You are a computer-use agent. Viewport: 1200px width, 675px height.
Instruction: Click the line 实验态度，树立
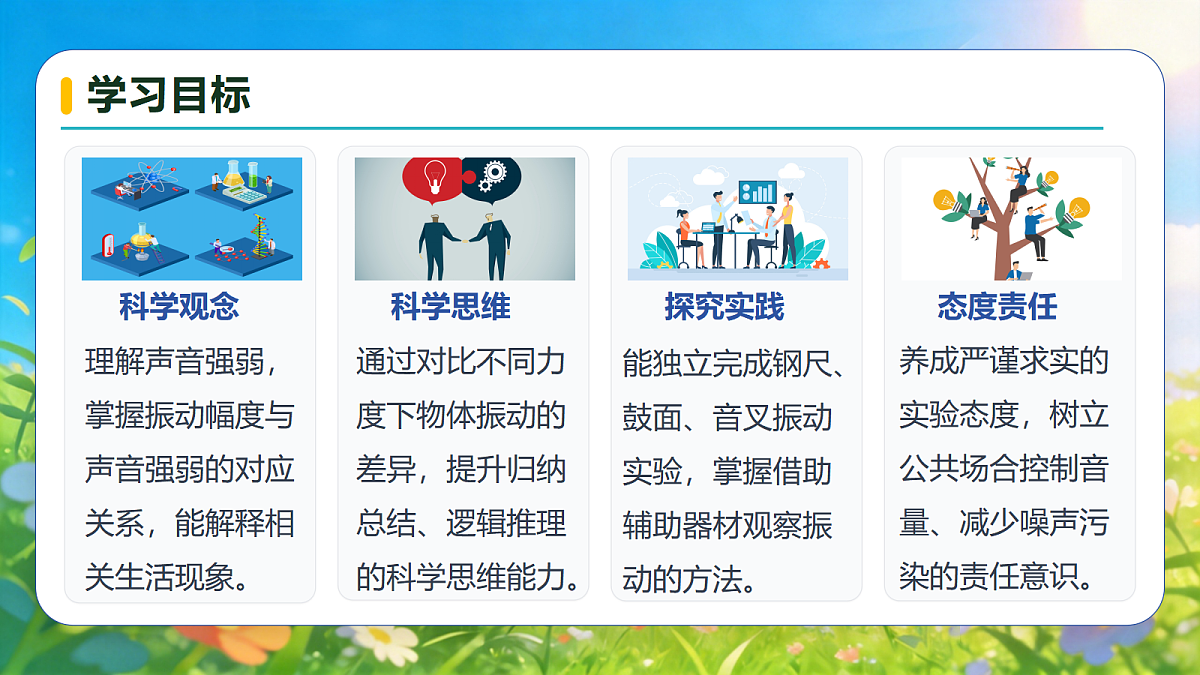[x=1004, y=415]
